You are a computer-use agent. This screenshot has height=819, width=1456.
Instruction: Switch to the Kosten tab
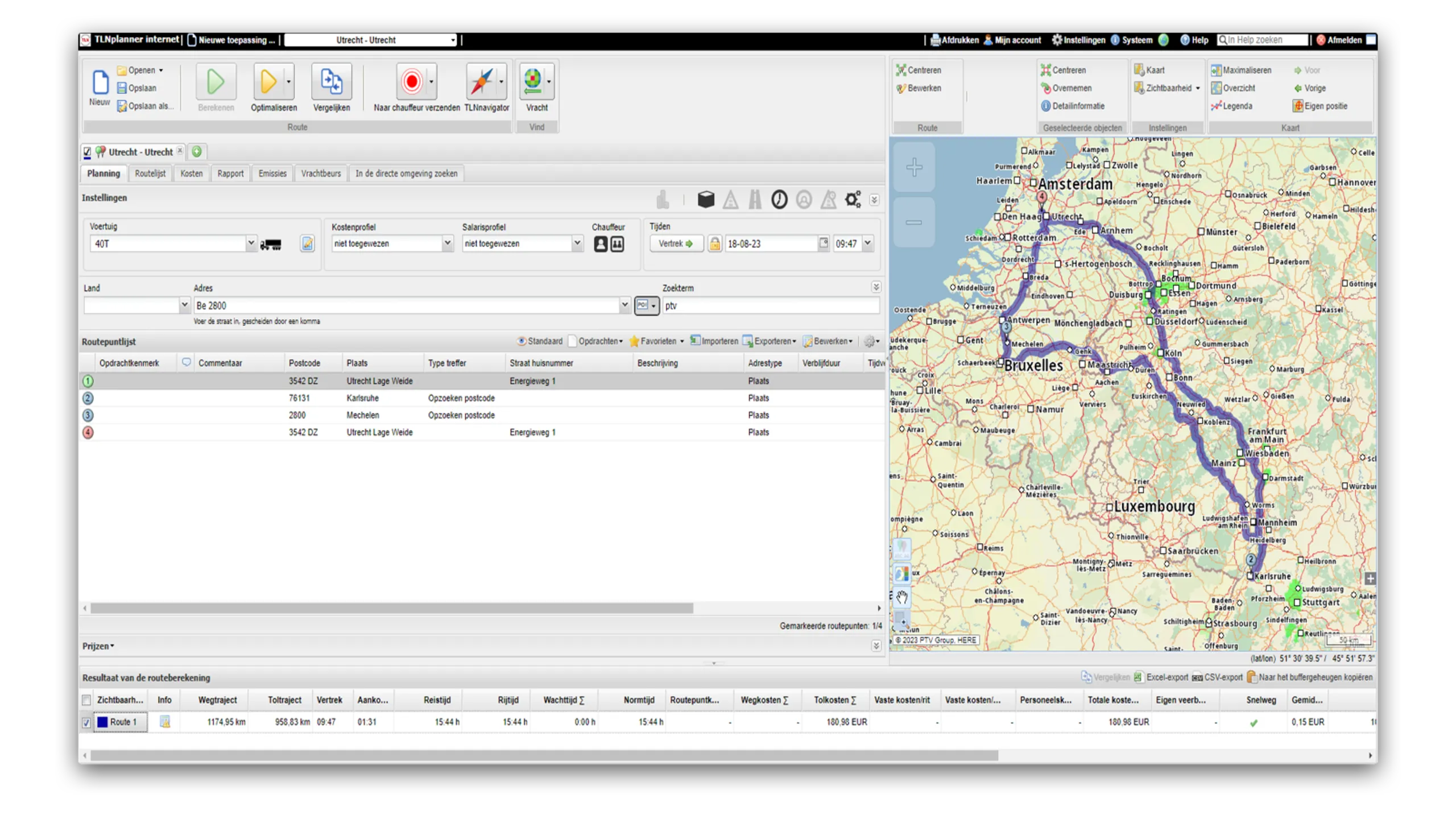click(192, 173)
